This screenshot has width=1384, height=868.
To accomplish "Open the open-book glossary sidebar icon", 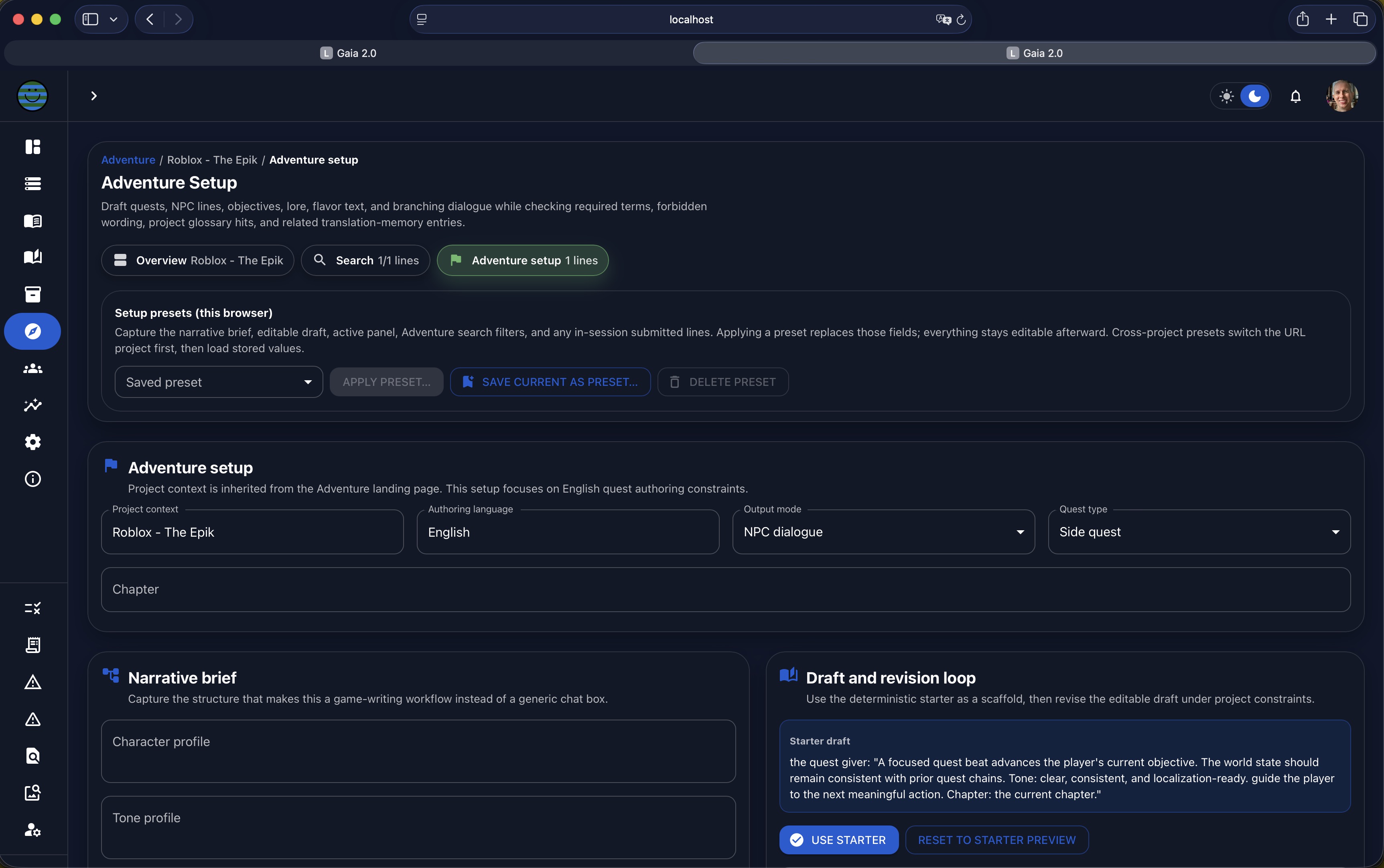I will click(33, 221).
